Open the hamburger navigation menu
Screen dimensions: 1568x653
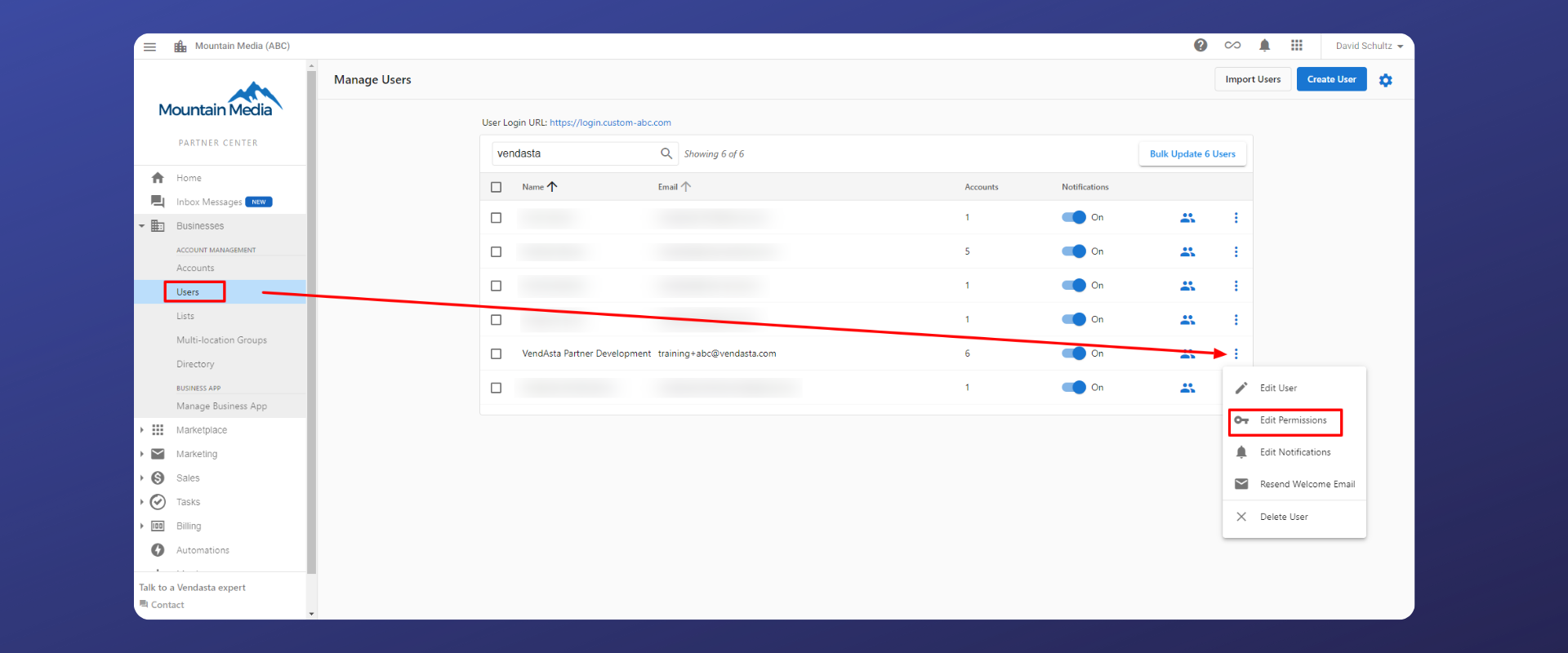[x=149, y=47]
